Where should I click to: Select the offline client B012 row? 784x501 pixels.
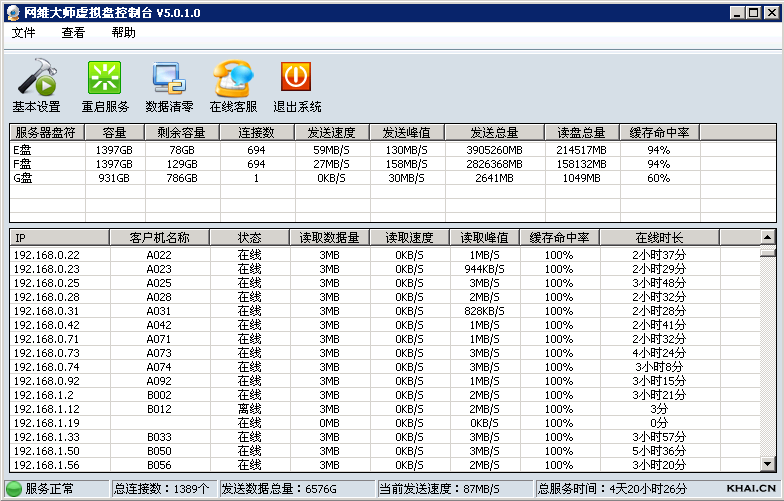159,409
